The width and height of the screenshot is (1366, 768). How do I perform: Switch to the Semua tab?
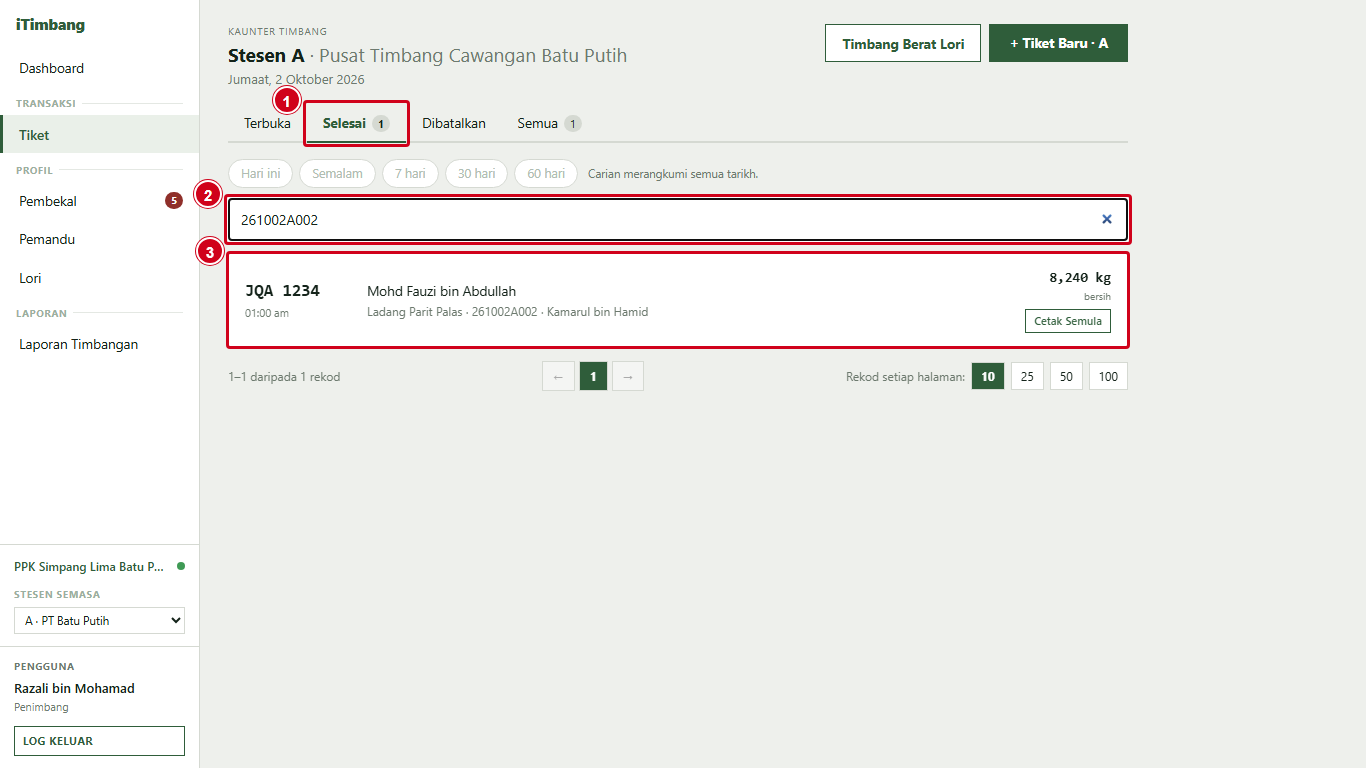coord(549,123)
